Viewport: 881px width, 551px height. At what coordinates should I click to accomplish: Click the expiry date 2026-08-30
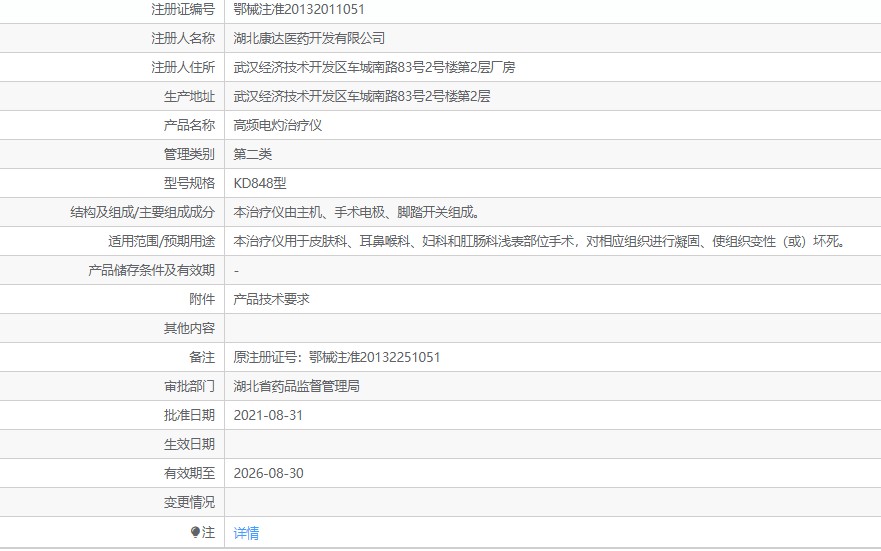[268, 473]
